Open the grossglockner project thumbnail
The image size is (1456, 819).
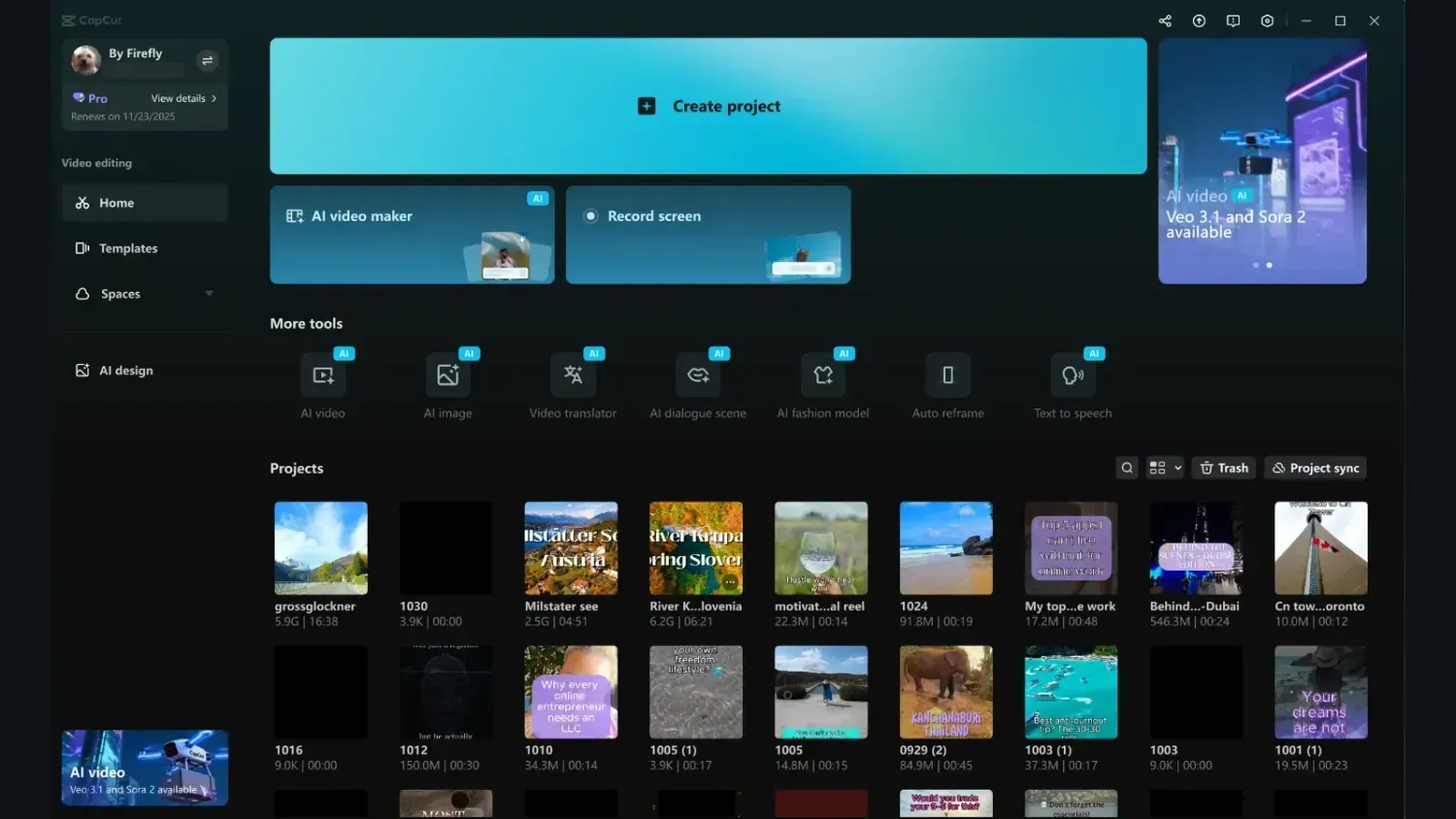click(320, 547)
